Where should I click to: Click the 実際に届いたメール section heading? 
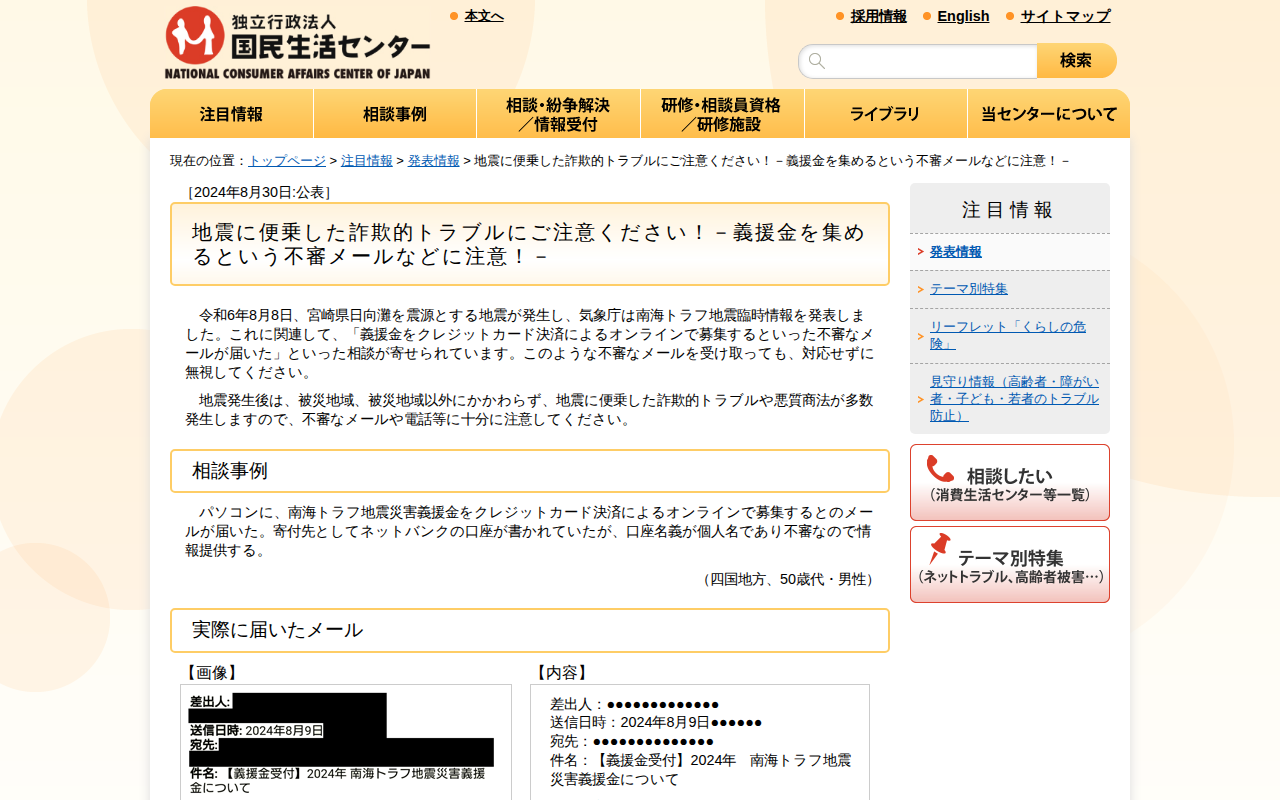point(530,630)
